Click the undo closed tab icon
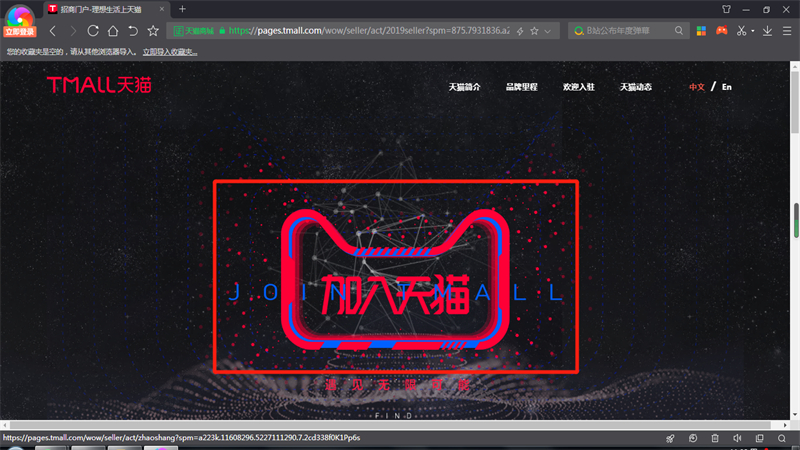 tap(133, 31)
